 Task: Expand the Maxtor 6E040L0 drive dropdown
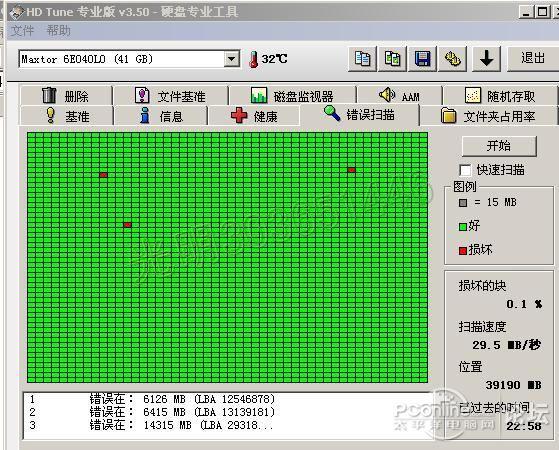pos(232,59)
